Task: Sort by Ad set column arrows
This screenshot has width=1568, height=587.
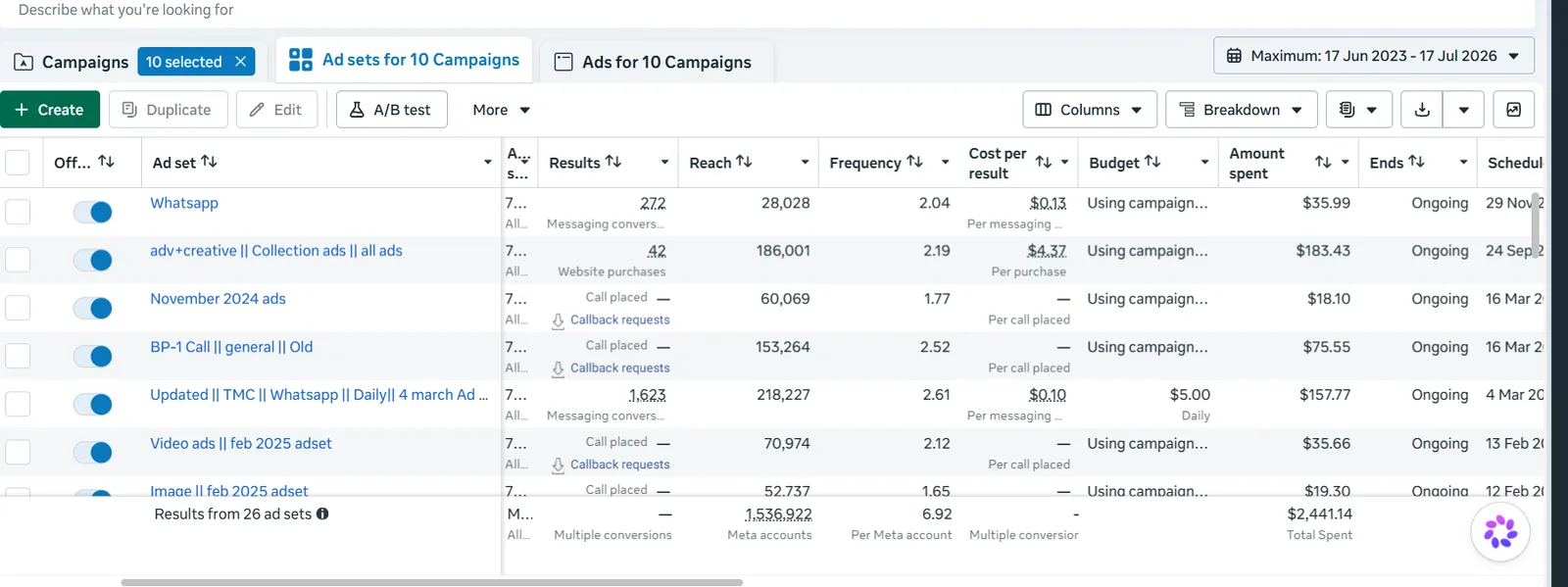Action: [209, 162]
